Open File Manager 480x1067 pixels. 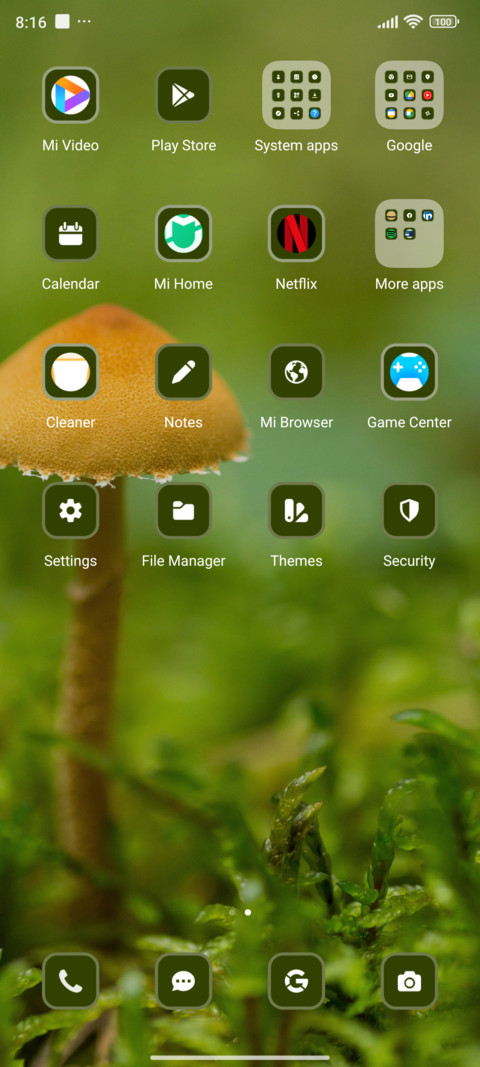(183, 510)
